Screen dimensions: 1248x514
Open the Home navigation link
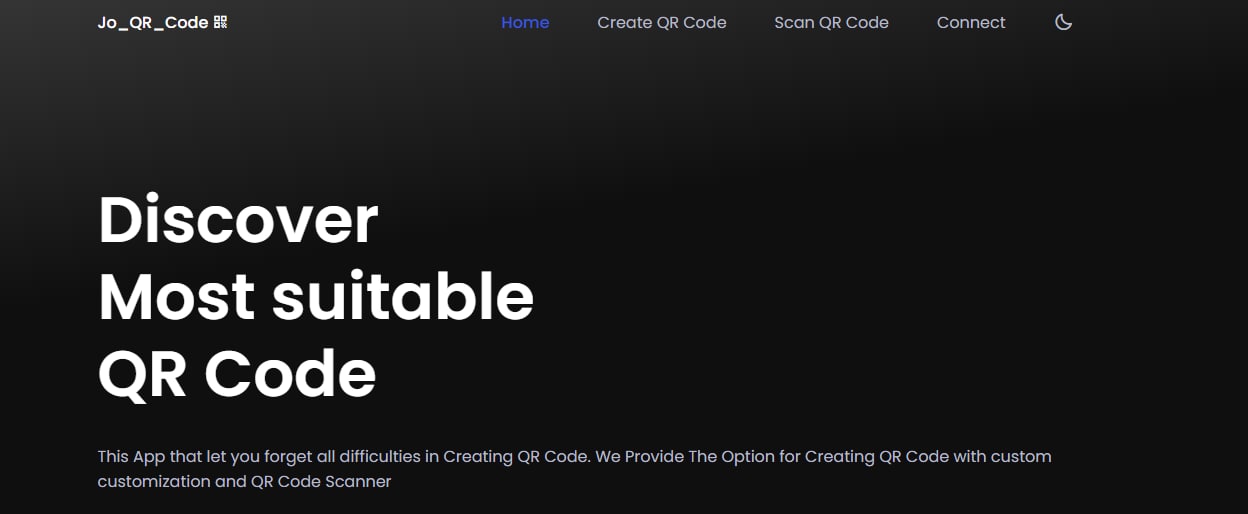[525, 22]
